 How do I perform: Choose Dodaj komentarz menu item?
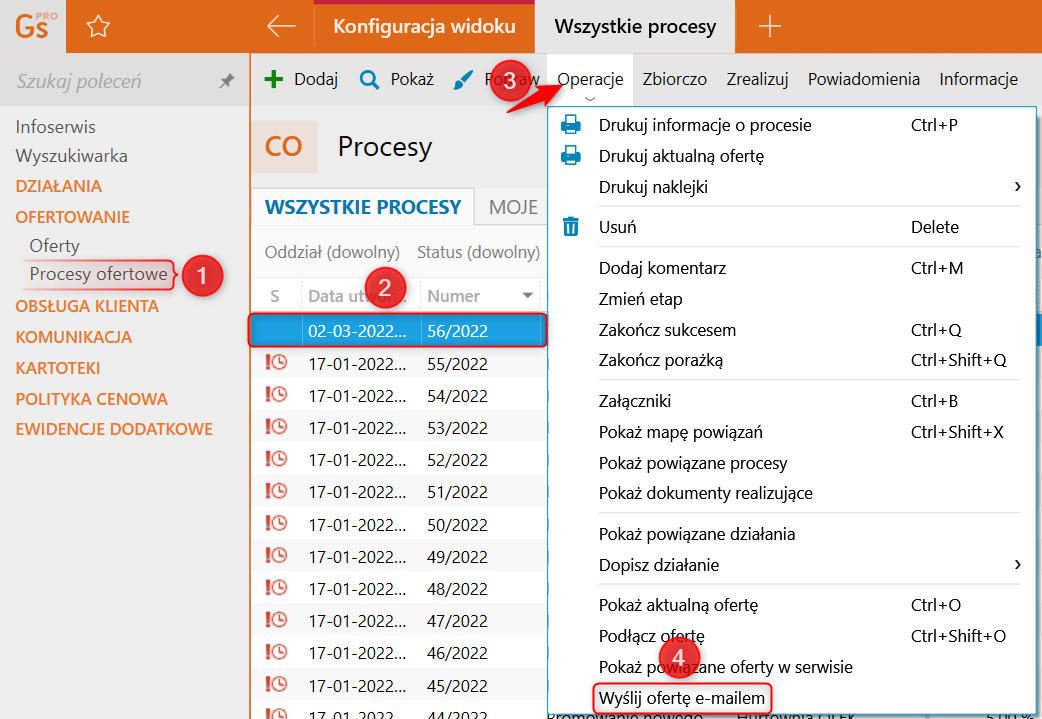pyautogui.click(x=662, y=268)
